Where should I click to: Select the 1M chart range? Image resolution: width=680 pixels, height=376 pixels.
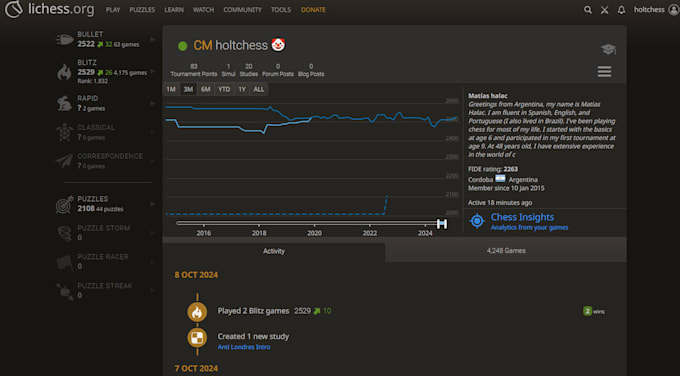pyautogui.click(x=171, y=89)
